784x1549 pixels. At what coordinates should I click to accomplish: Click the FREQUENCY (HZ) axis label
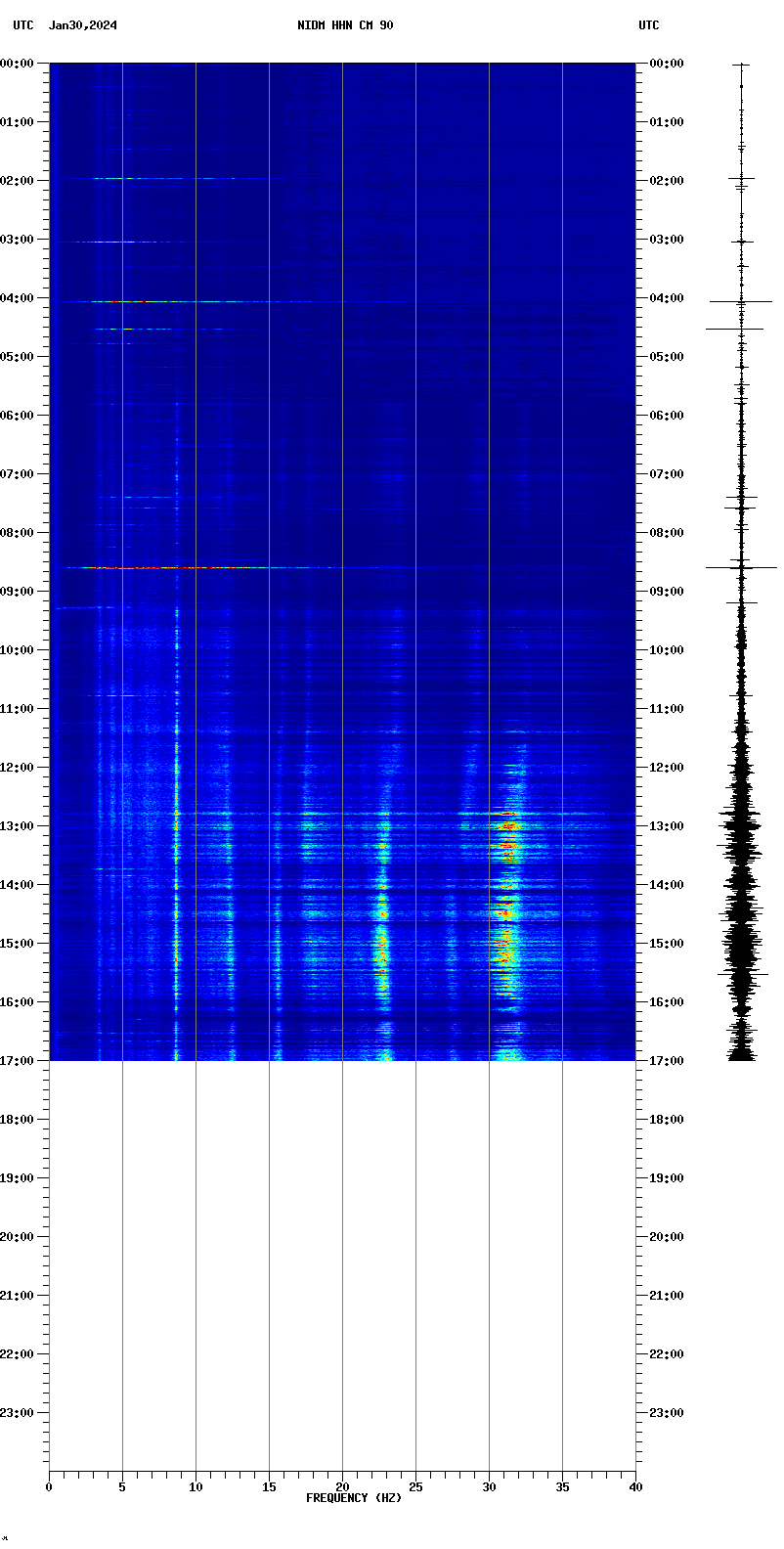pos(354,1498)
